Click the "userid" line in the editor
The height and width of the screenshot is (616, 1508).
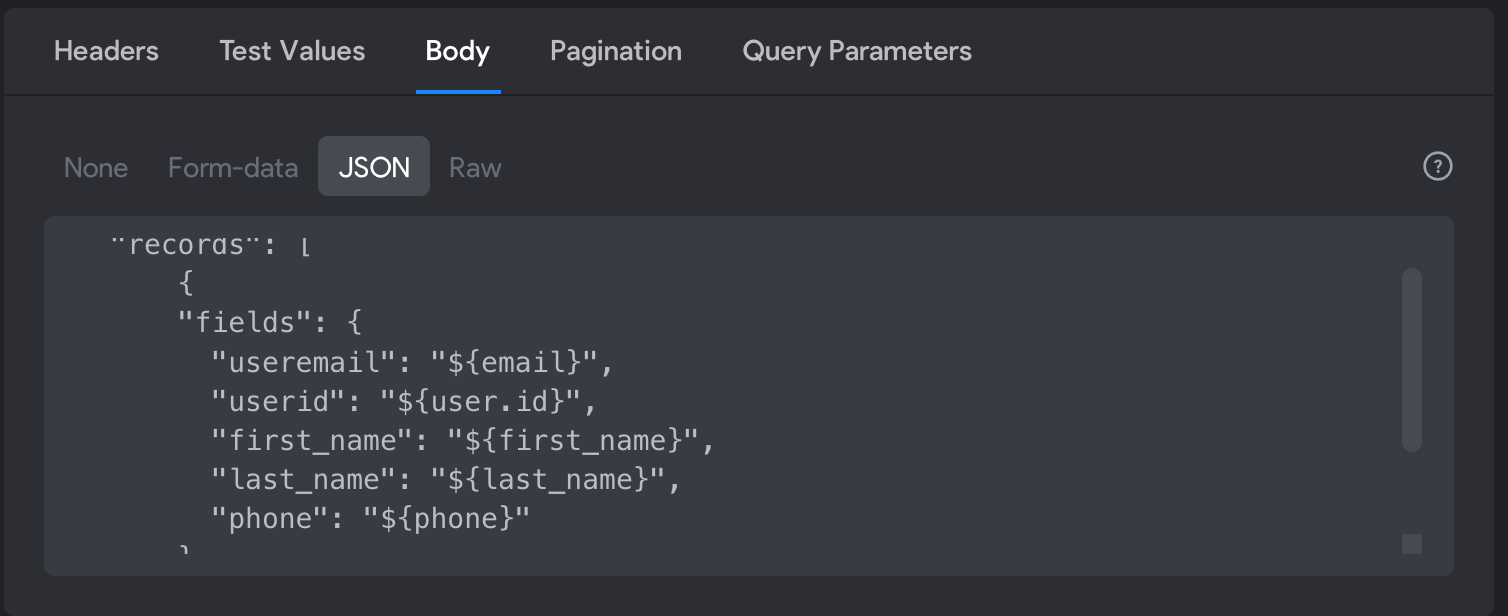click(x=404, y=401)
